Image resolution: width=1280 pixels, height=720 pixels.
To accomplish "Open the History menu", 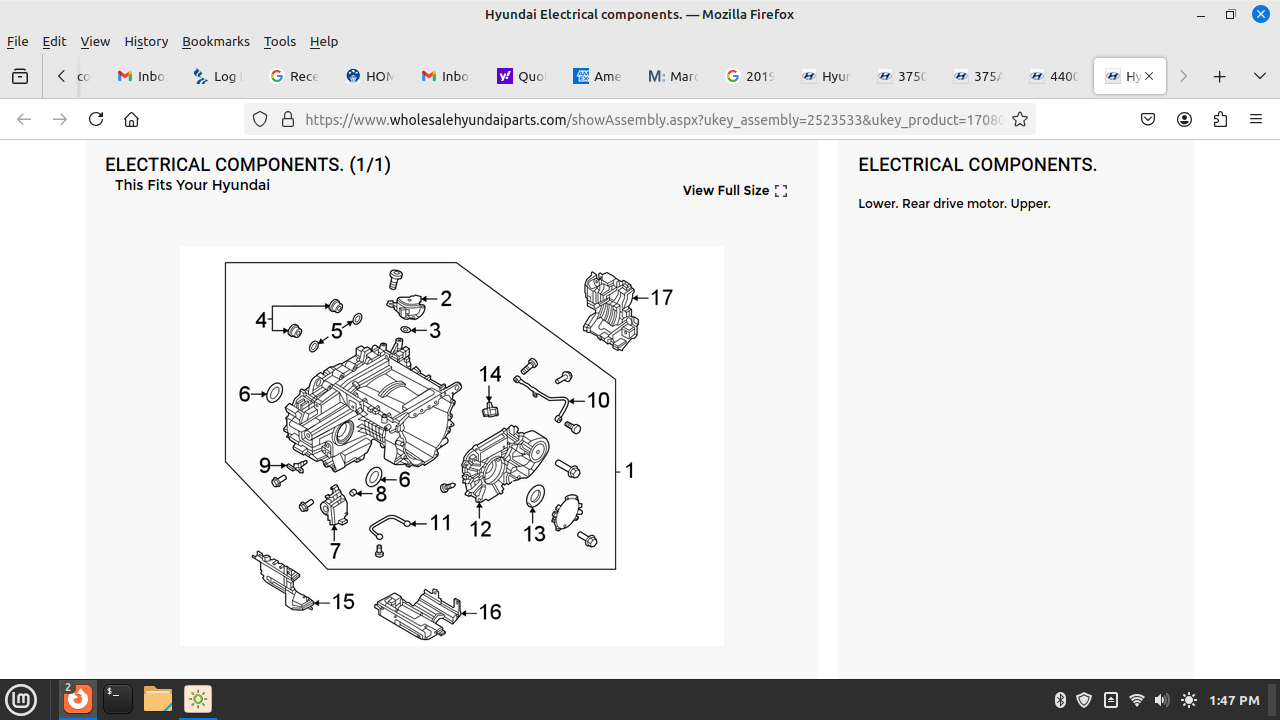I will click(x=146, y=41).
